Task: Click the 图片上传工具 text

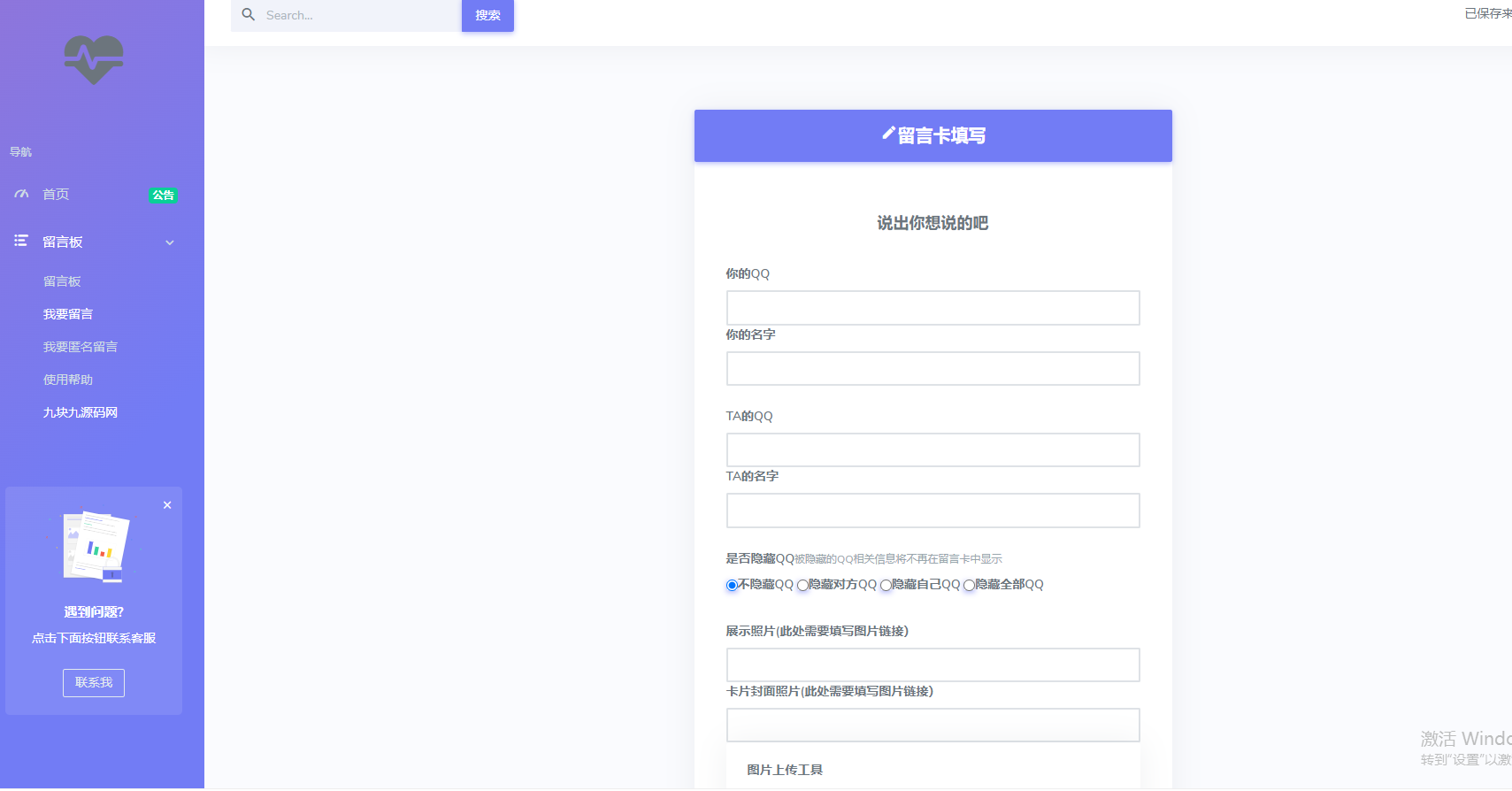Action: [x=785, y=770]
